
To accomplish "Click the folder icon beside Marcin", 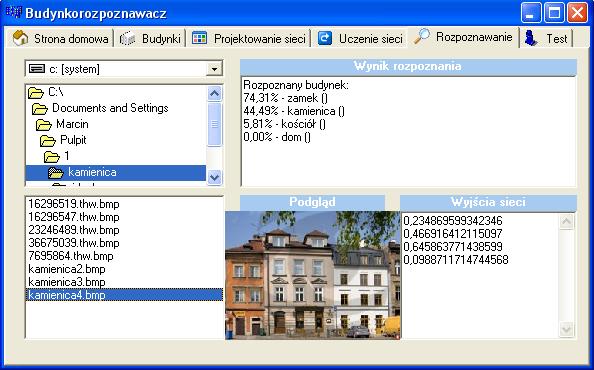I will (44, 125).
